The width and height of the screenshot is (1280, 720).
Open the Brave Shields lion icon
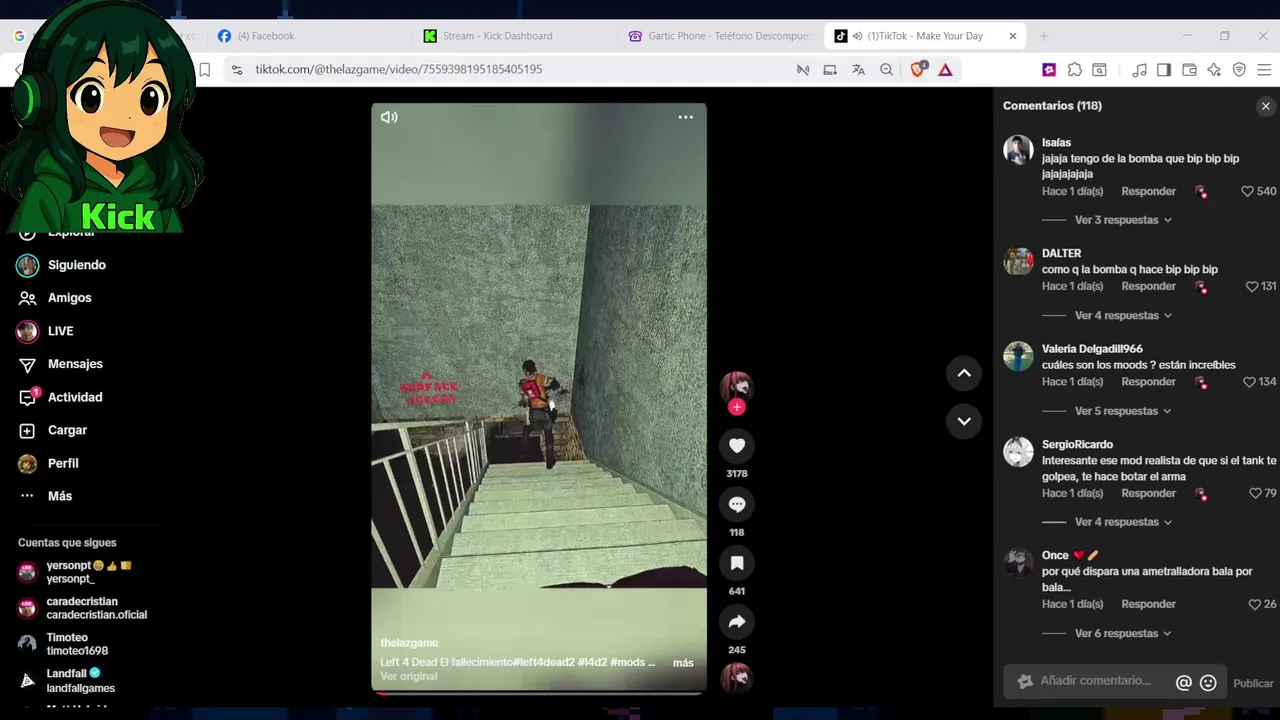pyautogui.click(x=919, y=69)
